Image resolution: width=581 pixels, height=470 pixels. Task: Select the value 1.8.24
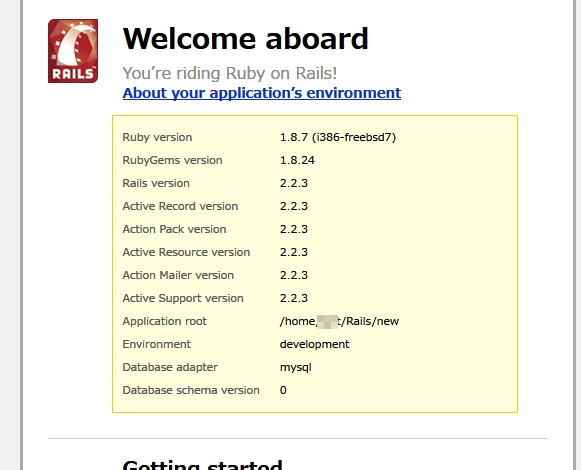point(297,160)
